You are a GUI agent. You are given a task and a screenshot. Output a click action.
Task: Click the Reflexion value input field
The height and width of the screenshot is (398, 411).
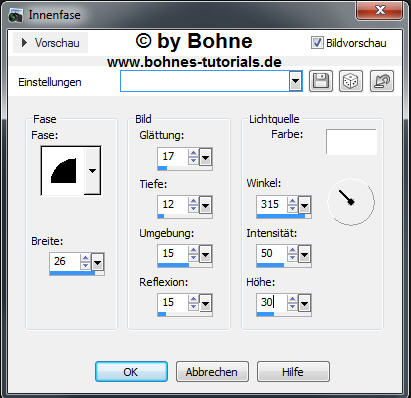tap(172, 302)
